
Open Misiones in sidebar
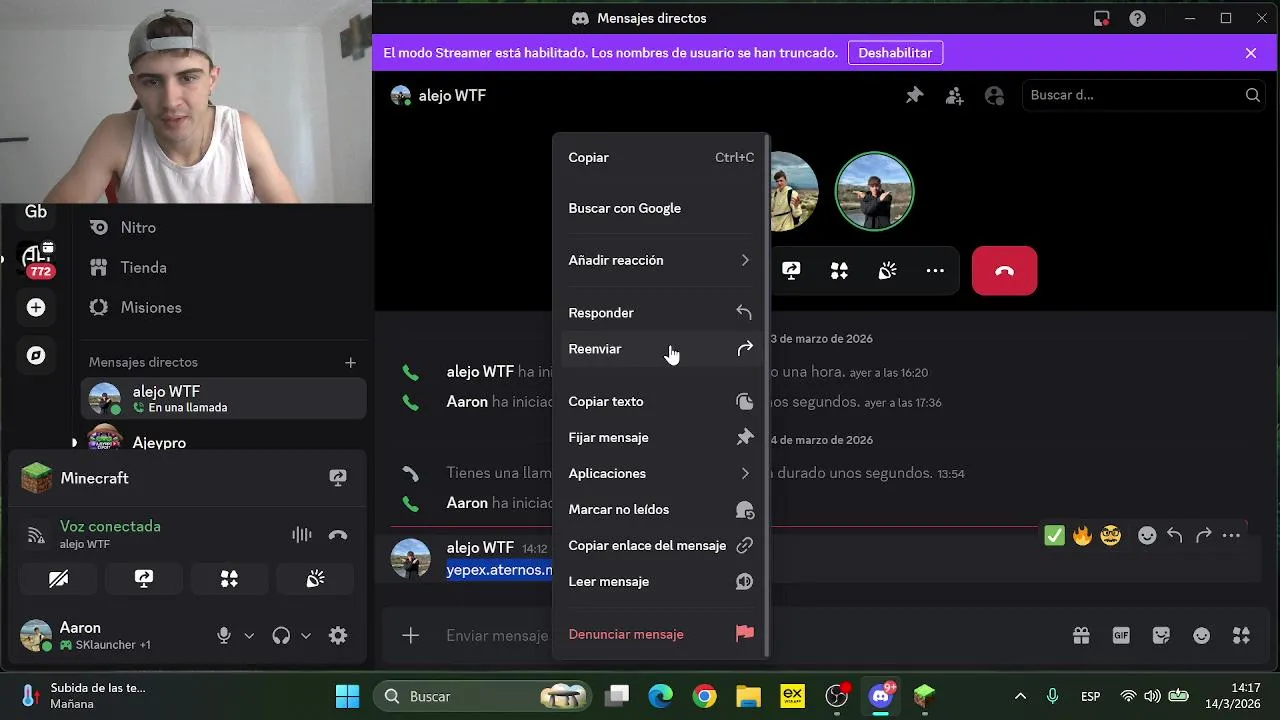click(x=223, y=307)
